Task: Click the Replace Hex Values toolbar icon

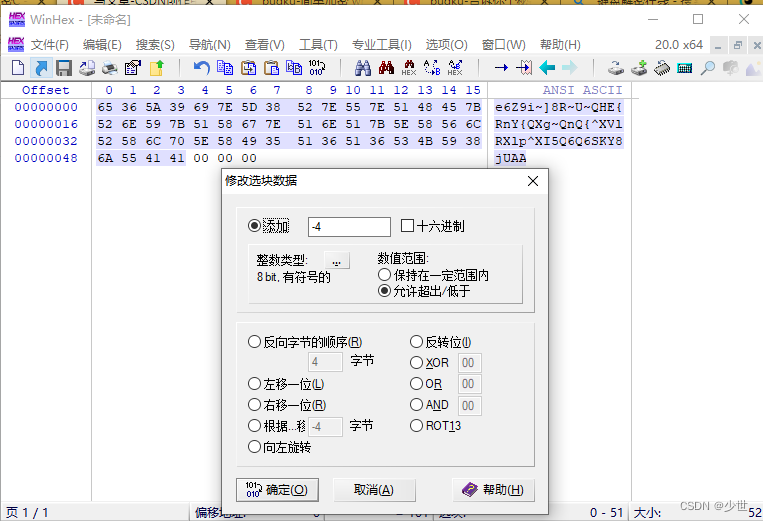Action: pos(455,68)
